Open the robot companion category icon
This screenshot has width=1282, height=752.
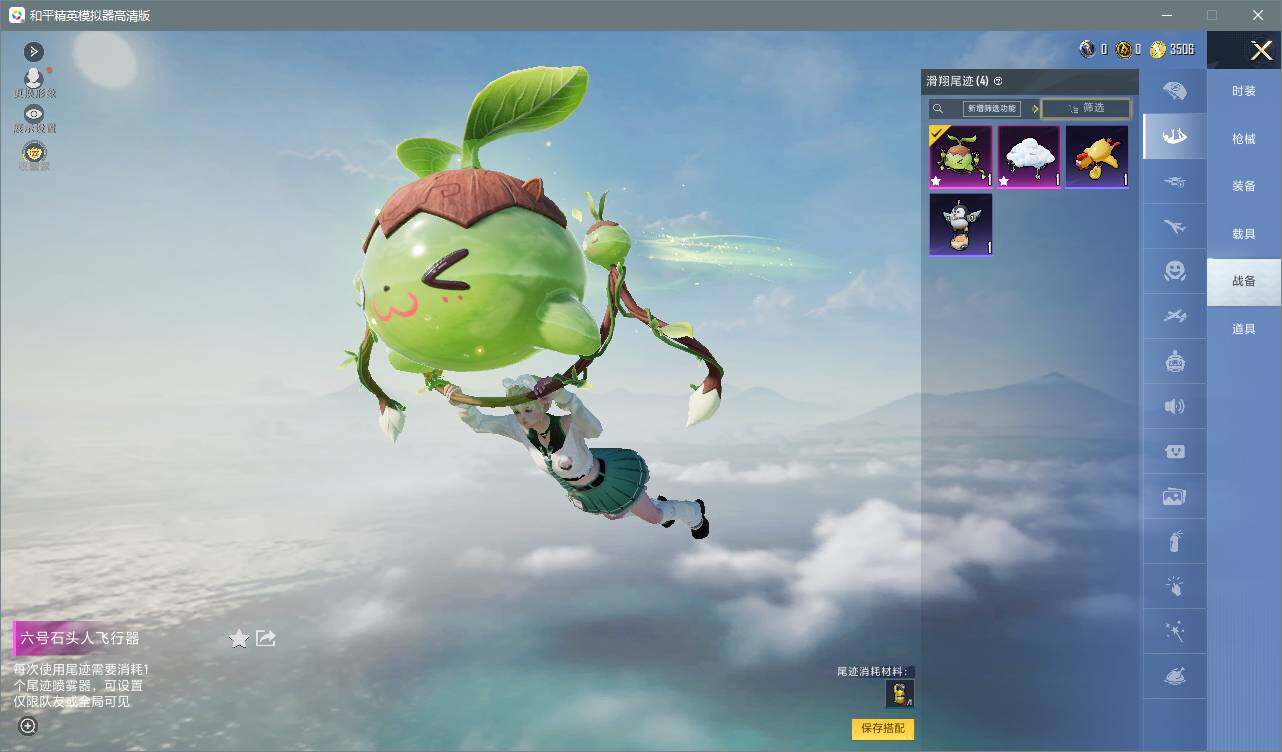[1175, 361]
